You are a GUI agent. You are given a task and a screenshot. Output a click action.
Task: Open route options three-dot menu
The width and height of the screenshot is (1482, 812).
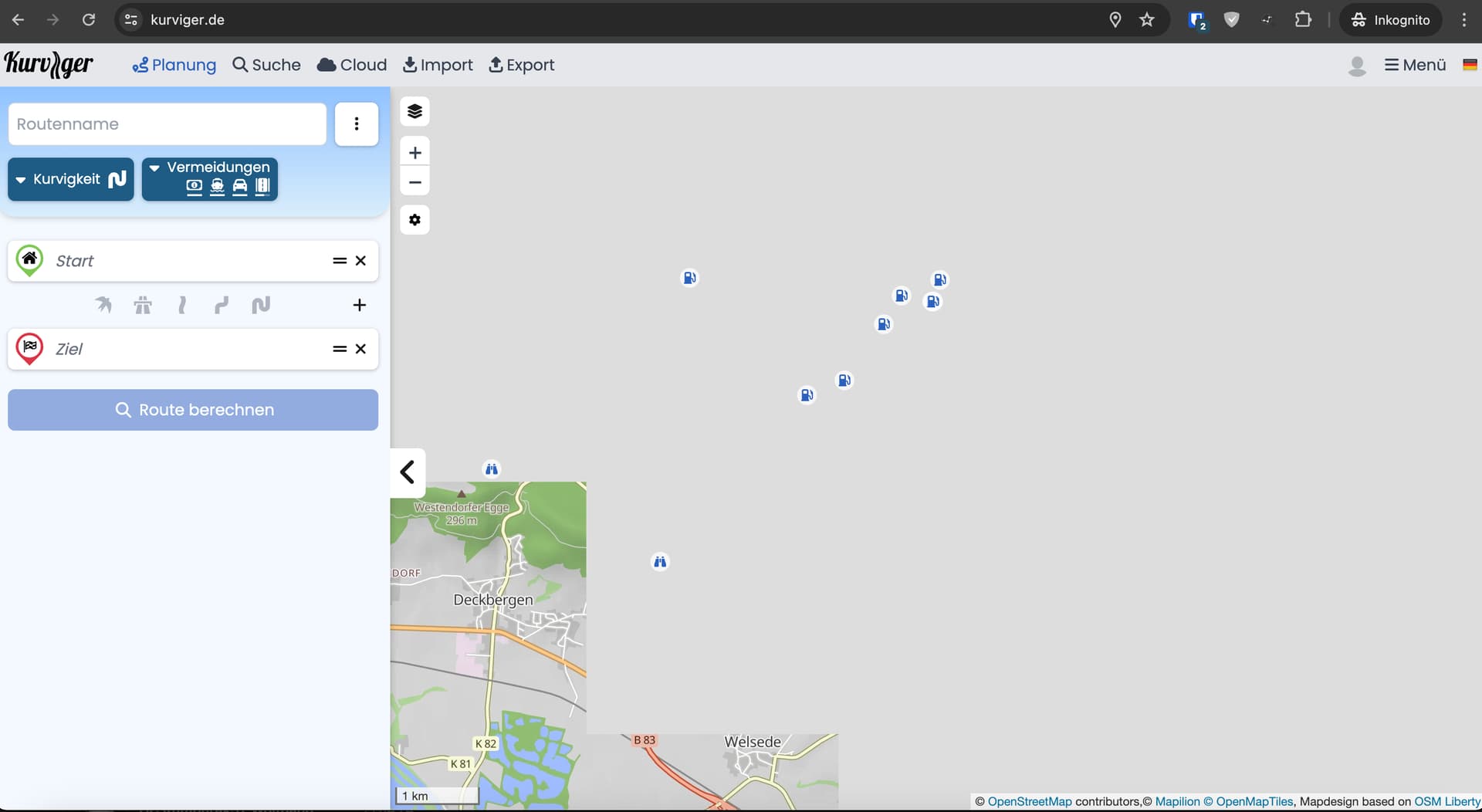[356, 123]
